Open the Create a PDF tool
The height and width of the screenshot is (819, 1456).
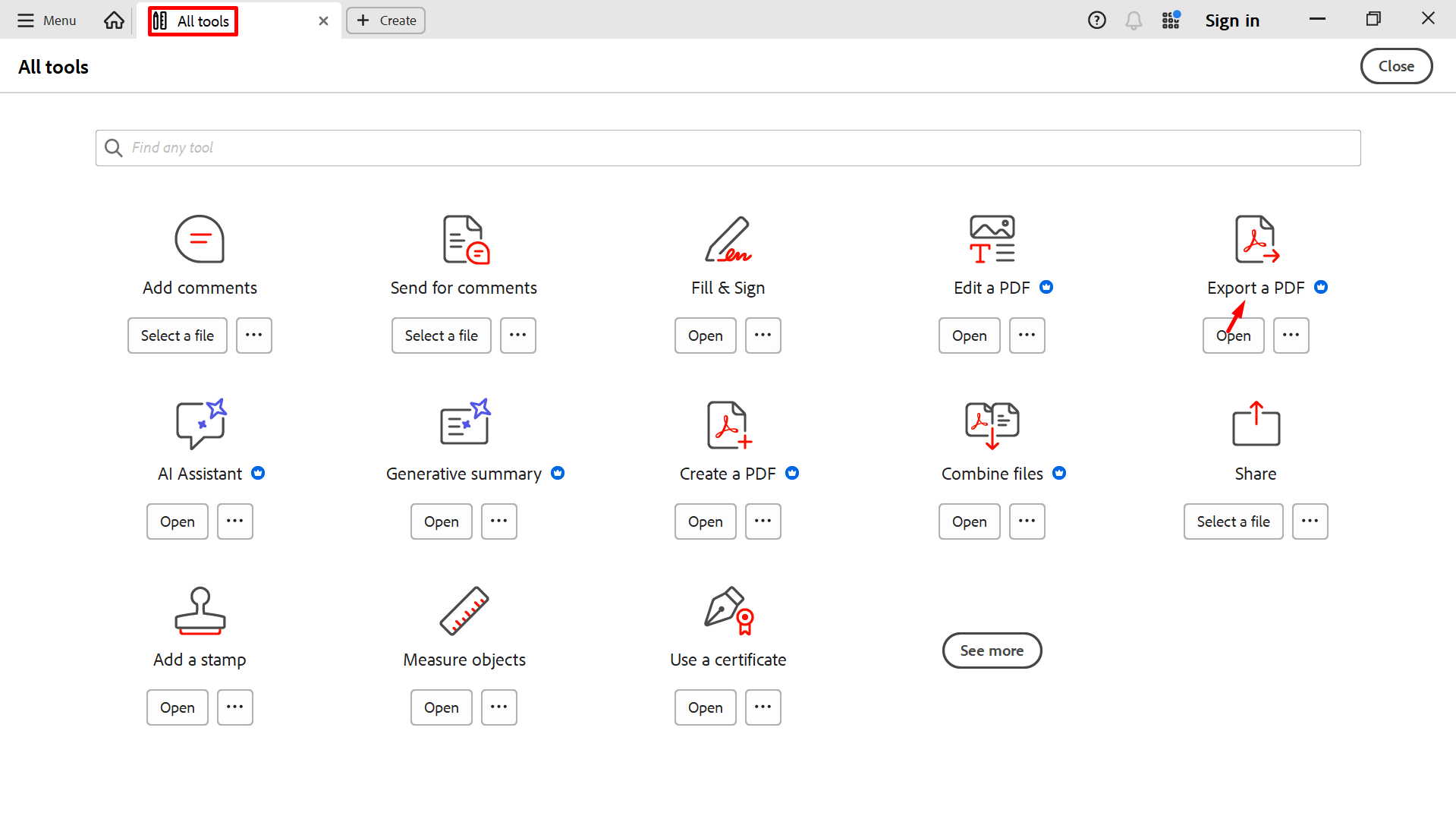(x=706, y=521)
